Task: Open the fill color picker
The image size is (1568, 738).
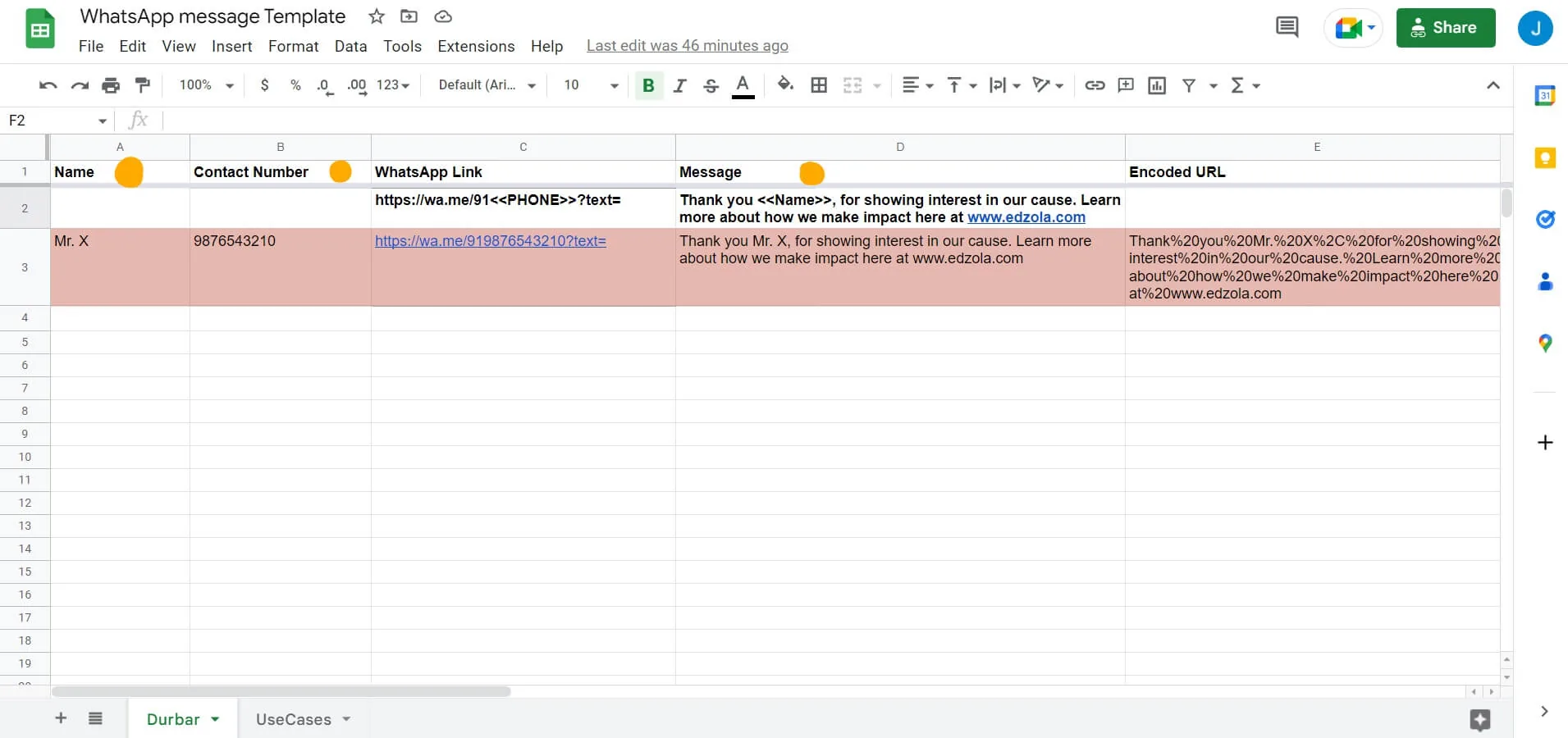Action: 785,84
